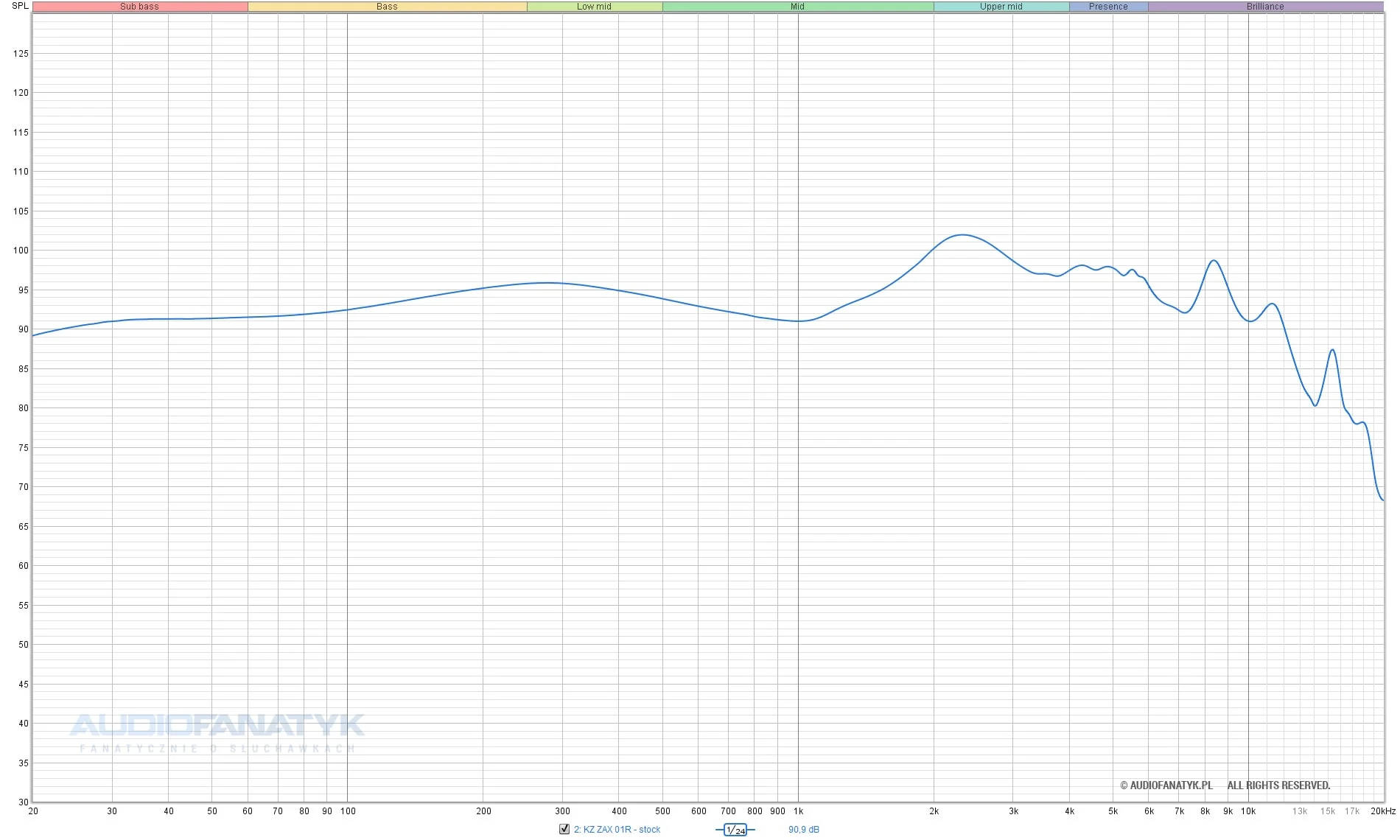The height and width of the screenshot is (840, 1400).
Task: Click the Bass band header
Action: tap(388, 7)
